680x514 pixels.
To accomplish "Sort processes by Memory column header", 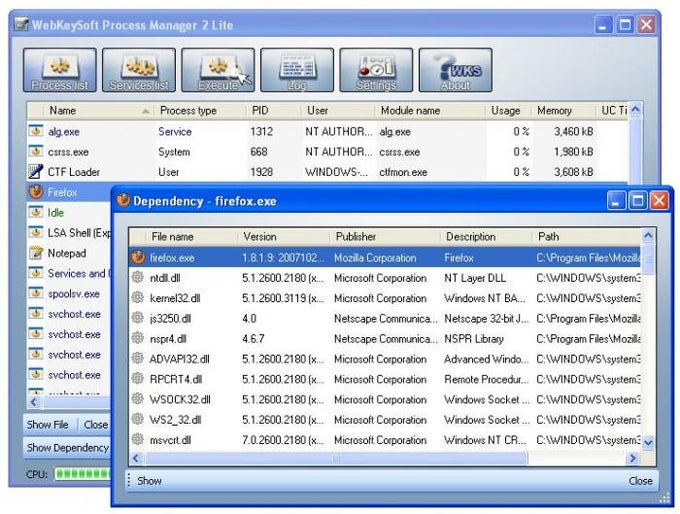I will (x=563, y=111).
